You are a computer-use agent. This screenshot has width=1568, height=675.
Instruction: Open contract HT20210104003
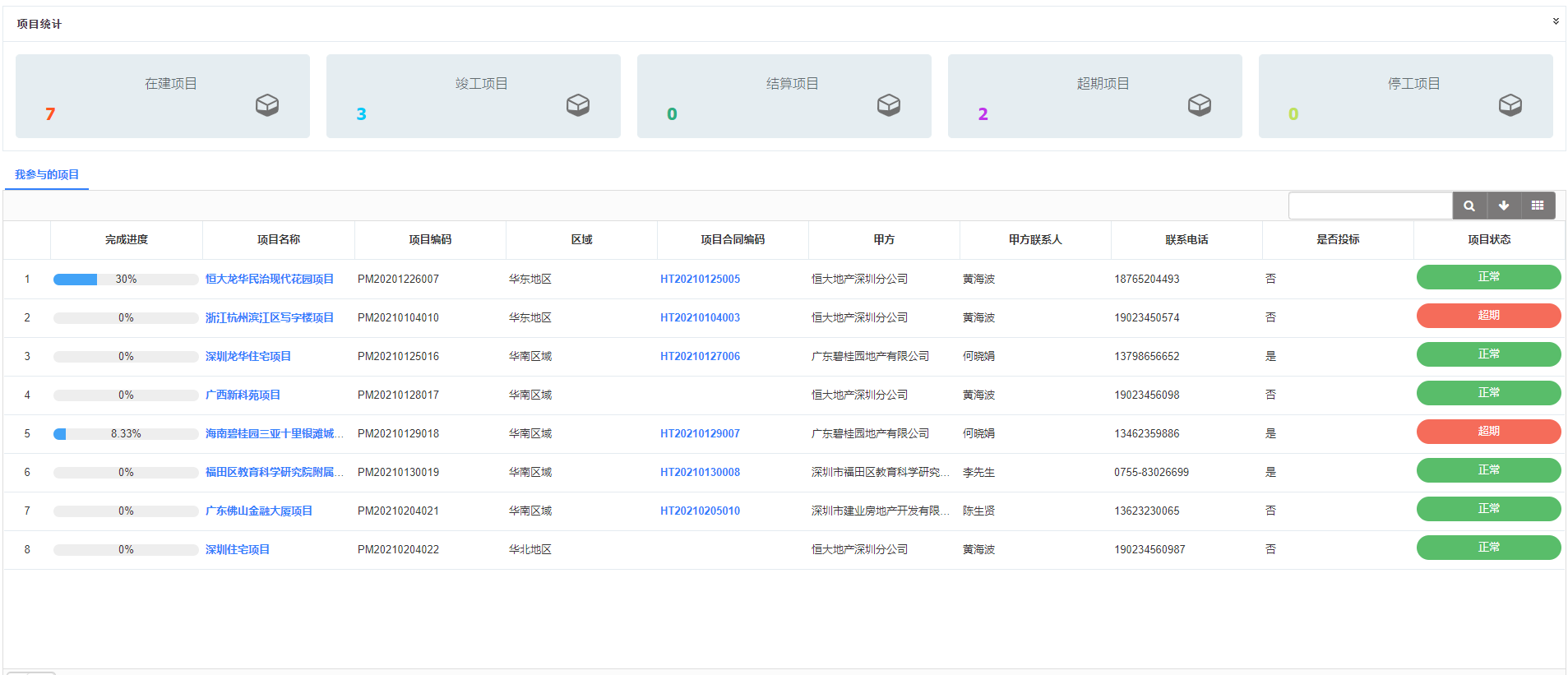pos(700,317)
